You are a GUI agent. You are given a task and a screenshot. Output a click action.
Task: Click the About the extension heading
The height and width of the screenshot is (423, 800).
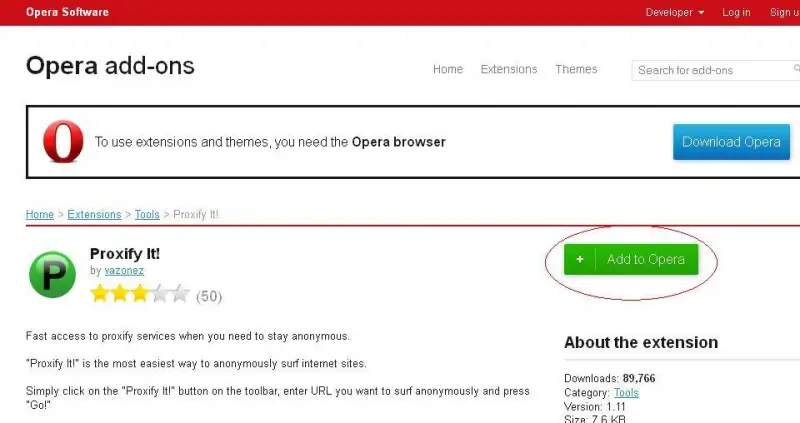641,342
